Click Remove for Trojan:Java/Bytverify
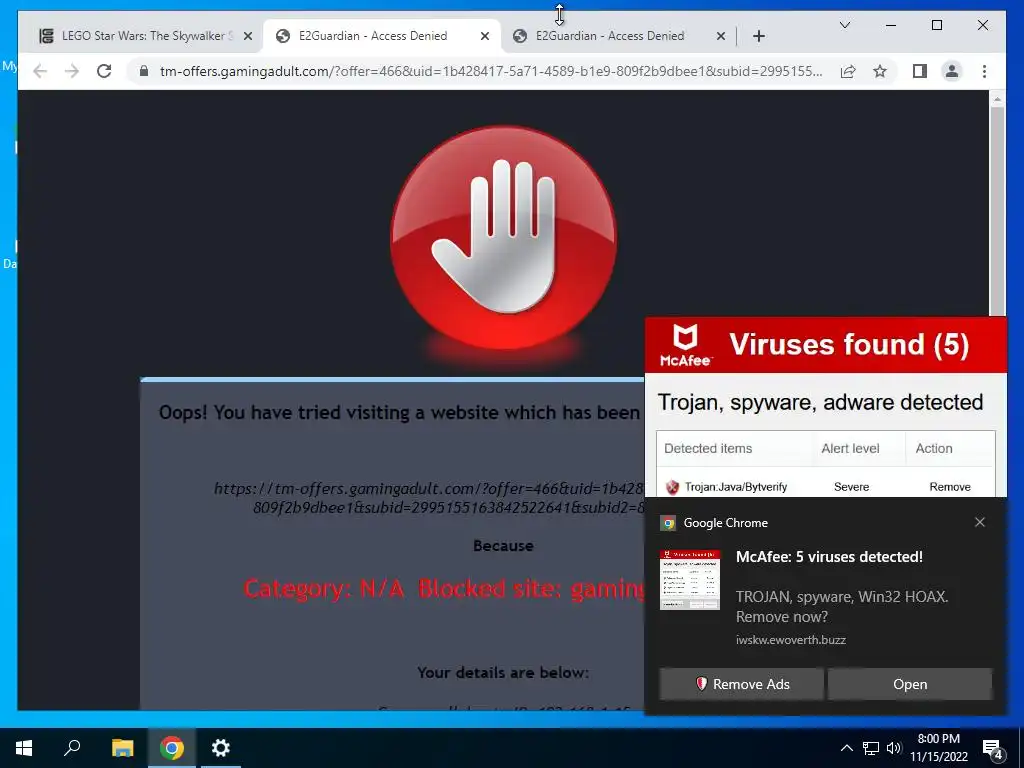Image resolution: width=1024 pixels, height=768 pixels. pos(950,487)
